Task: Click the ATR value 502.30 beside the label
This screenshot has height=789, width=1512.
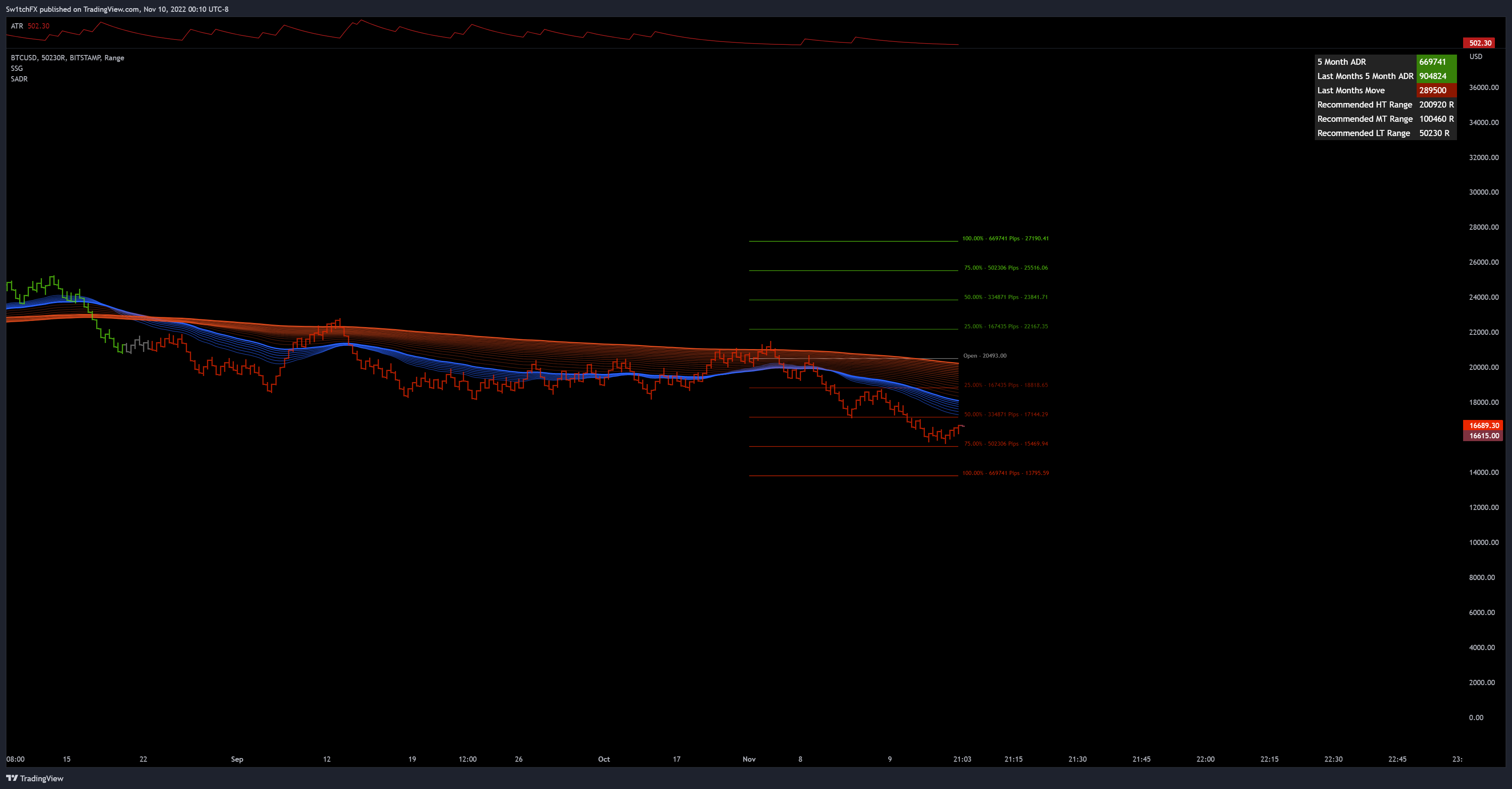Action: 39,26
